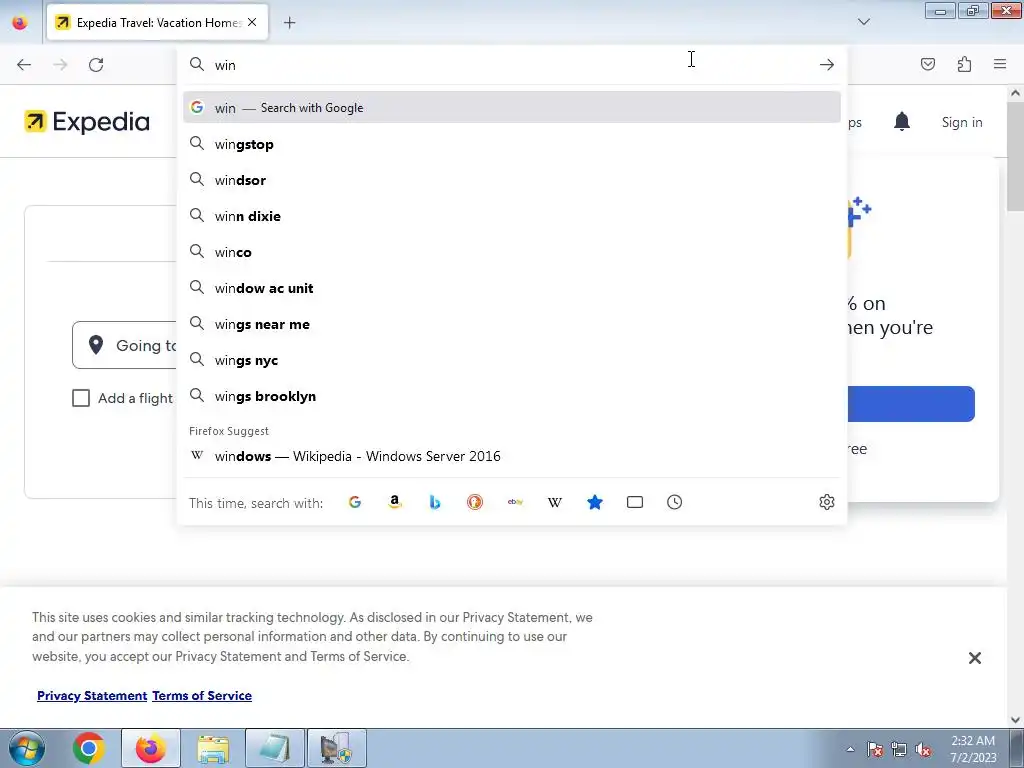1024x768 pixels.
Task: Open the Extensions puzzle icon
Action: coord(964,64)
